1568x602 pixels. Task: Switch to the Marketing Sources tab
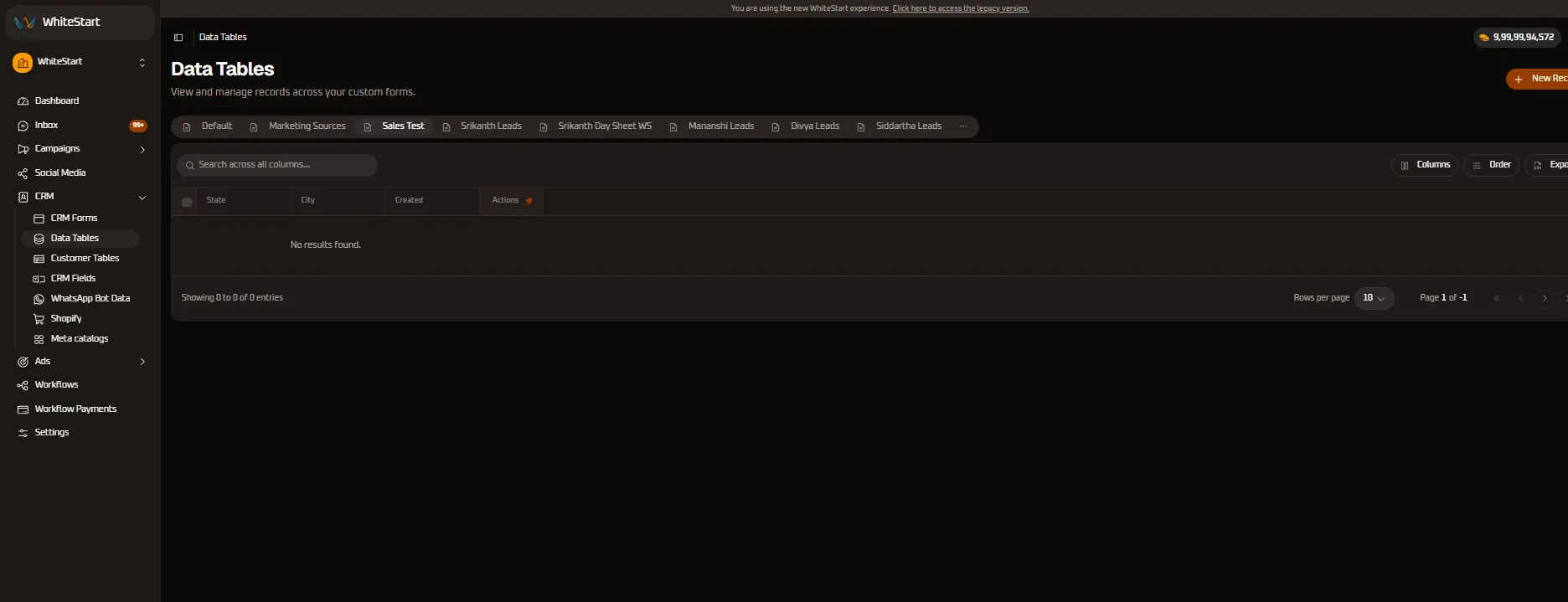pos(298,126)
